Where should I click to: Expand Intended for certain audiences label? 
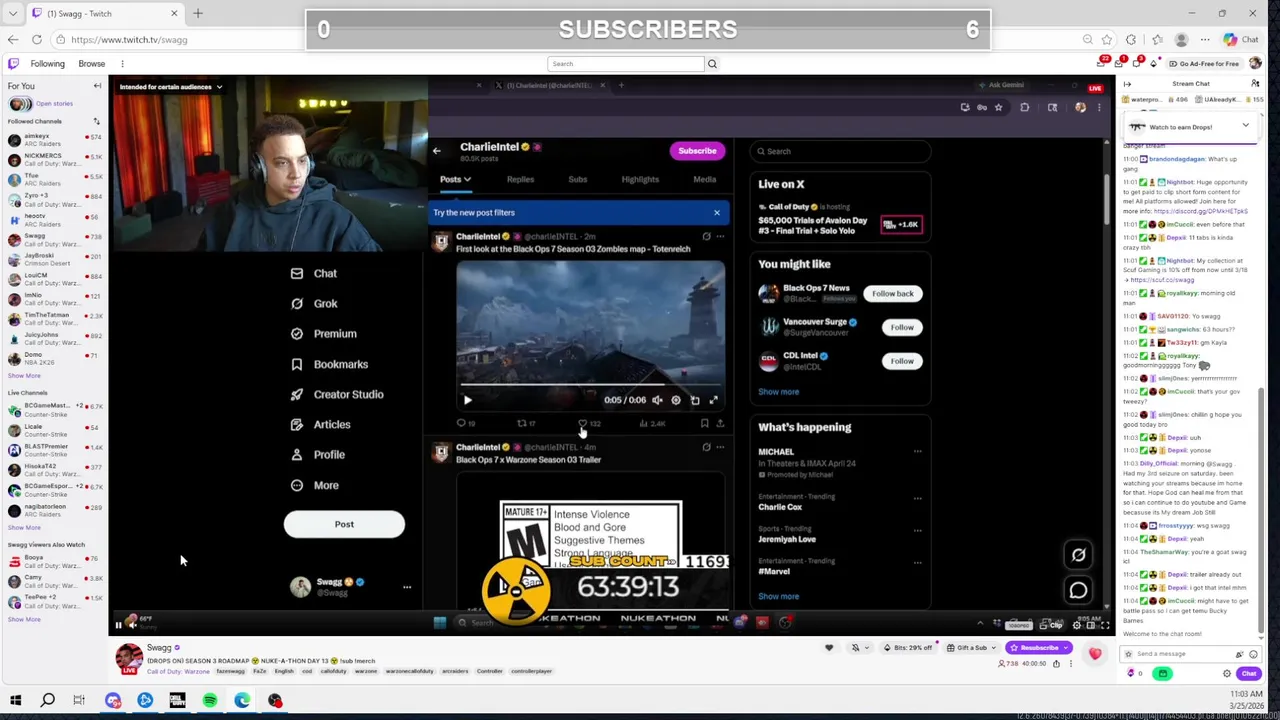(x=170, y=87)
